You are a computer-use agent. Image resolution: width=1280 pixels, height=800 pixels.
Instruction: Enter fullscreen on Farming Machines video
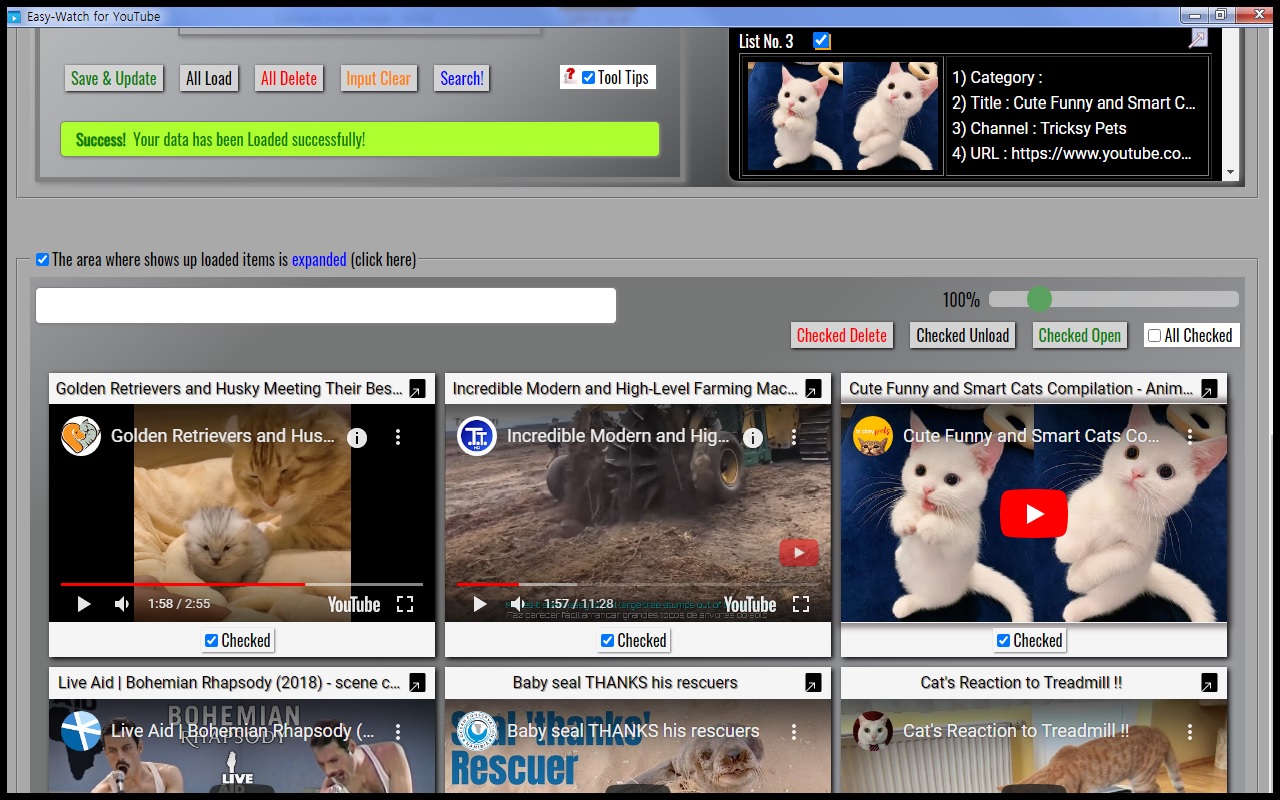[x=801, y=604]
